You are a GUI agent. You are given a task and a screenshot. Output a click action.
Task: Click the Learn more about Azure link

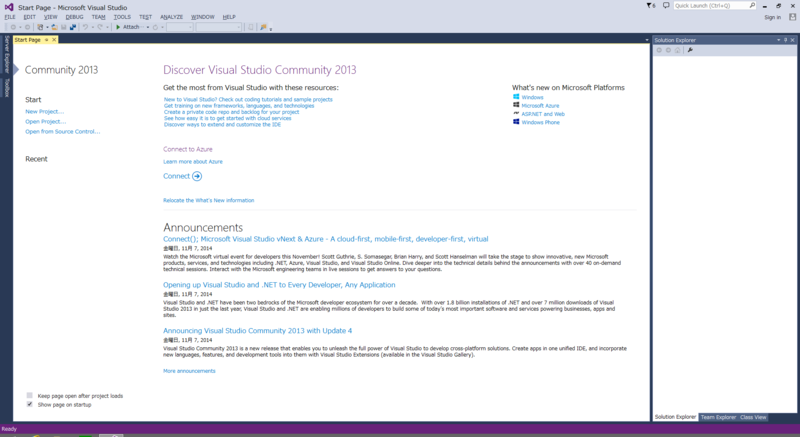pos(193,162)
